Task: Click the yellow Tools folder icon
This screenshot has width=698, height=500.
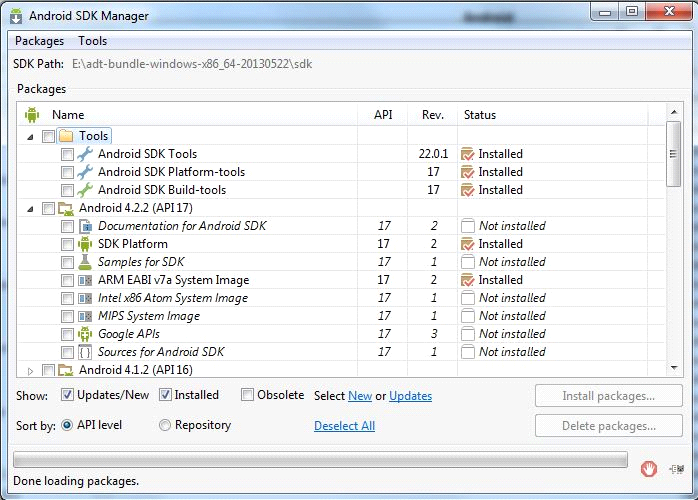Action: (x=66, y=136)
